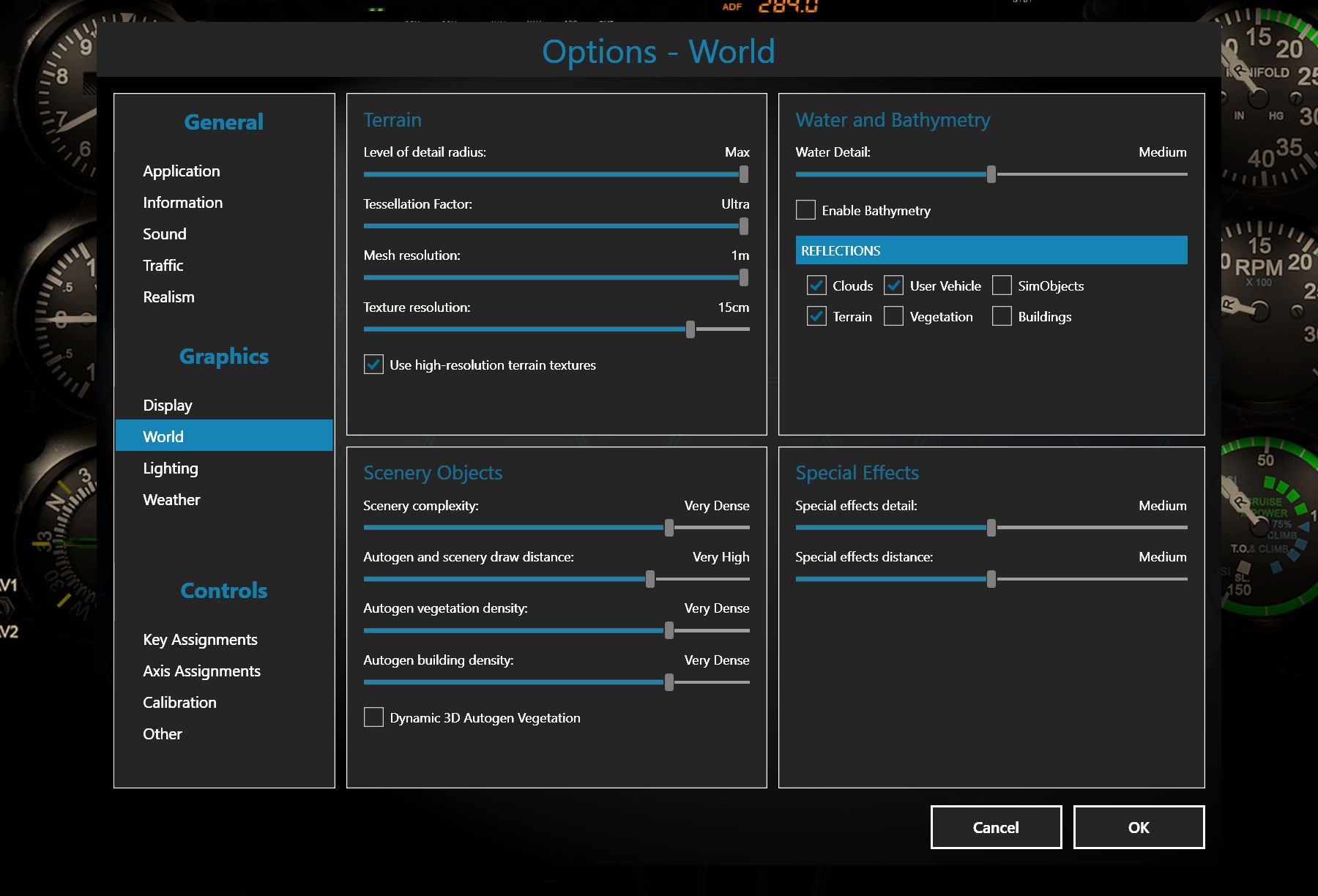
Task: Uncheck User Vehicle reflections
Action: point(893,285)
